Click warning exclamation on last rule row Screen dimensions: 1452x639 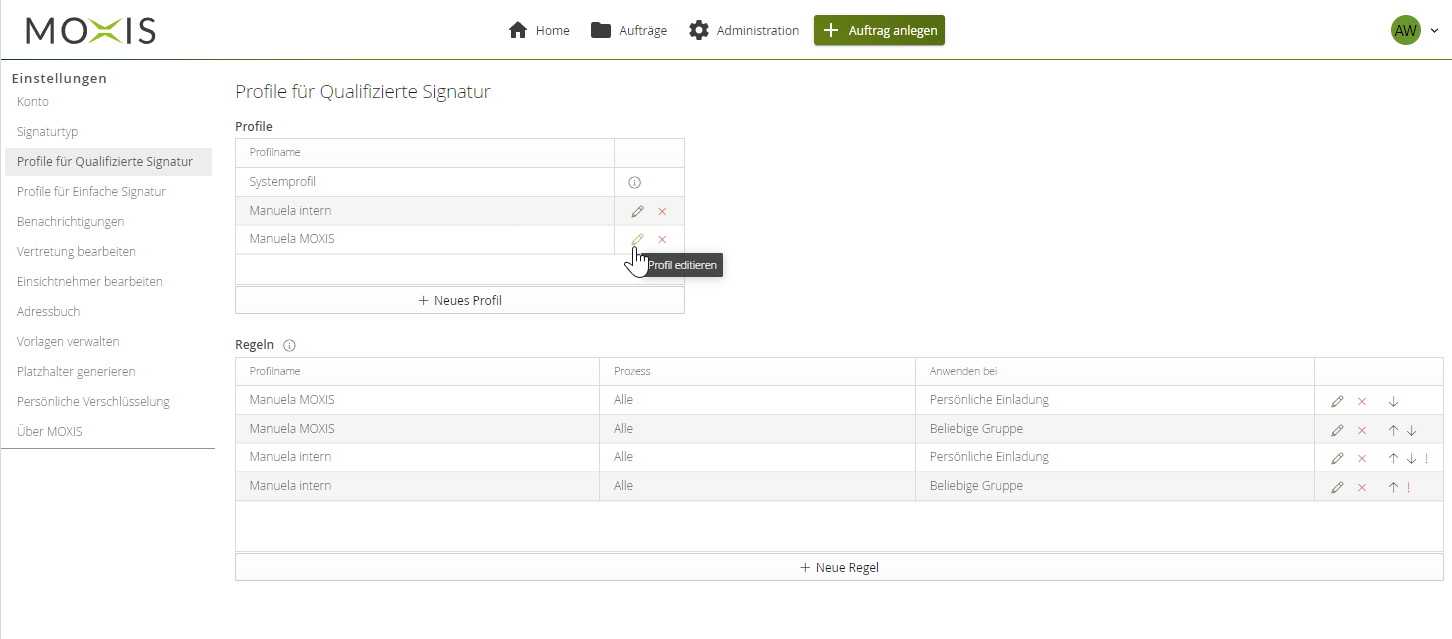1408,488
